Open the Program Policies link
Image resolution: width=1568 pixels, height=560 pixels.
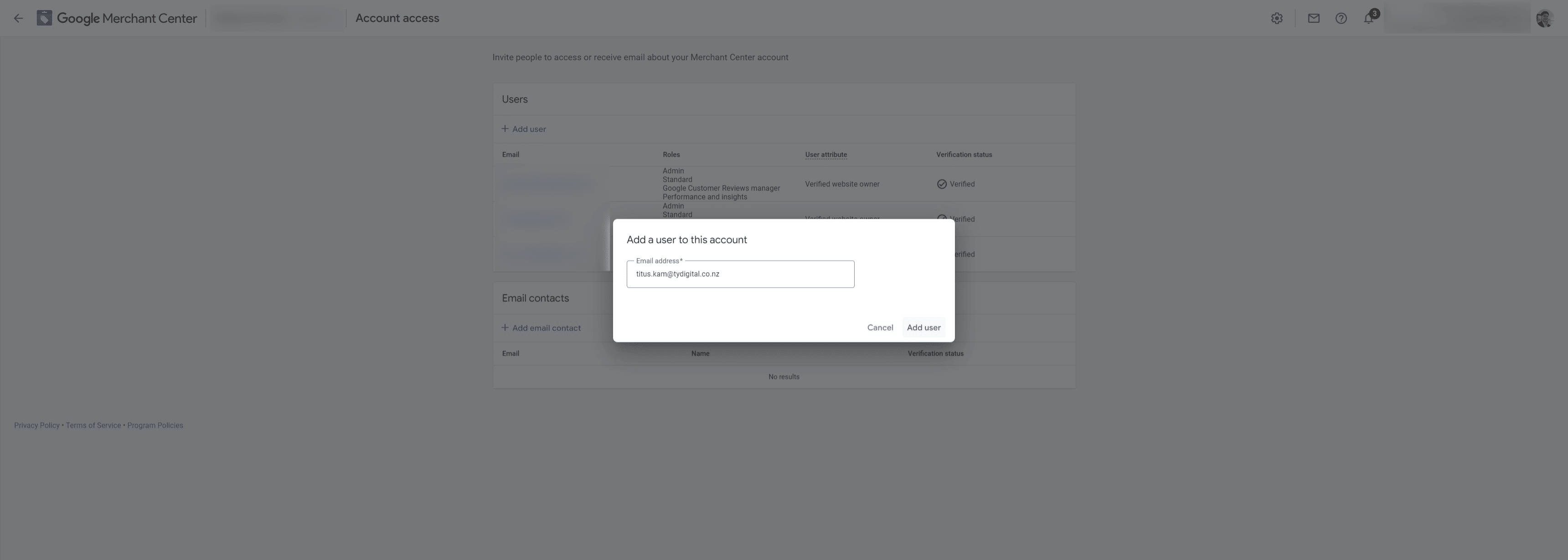[x=155, y=425]
